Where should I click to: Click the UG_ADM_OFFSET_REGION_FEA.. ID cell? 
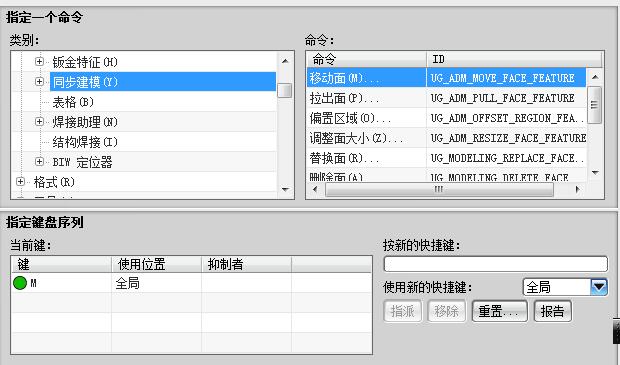point(507,118)
